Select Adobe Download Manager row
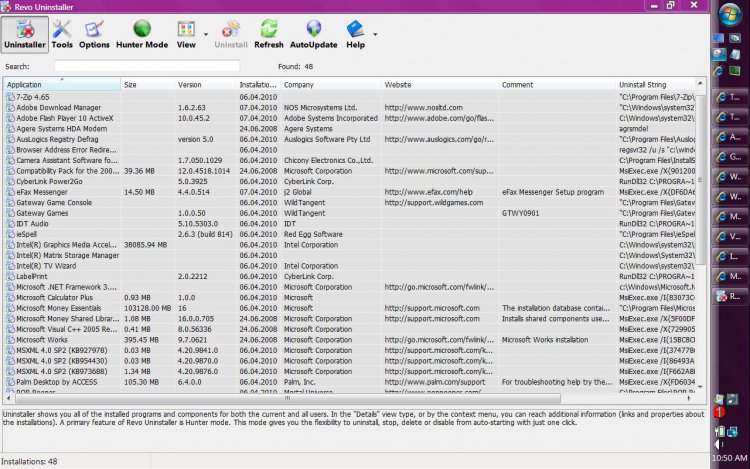The height and width of the screenshot is (469, 750). tap(350, 108)
